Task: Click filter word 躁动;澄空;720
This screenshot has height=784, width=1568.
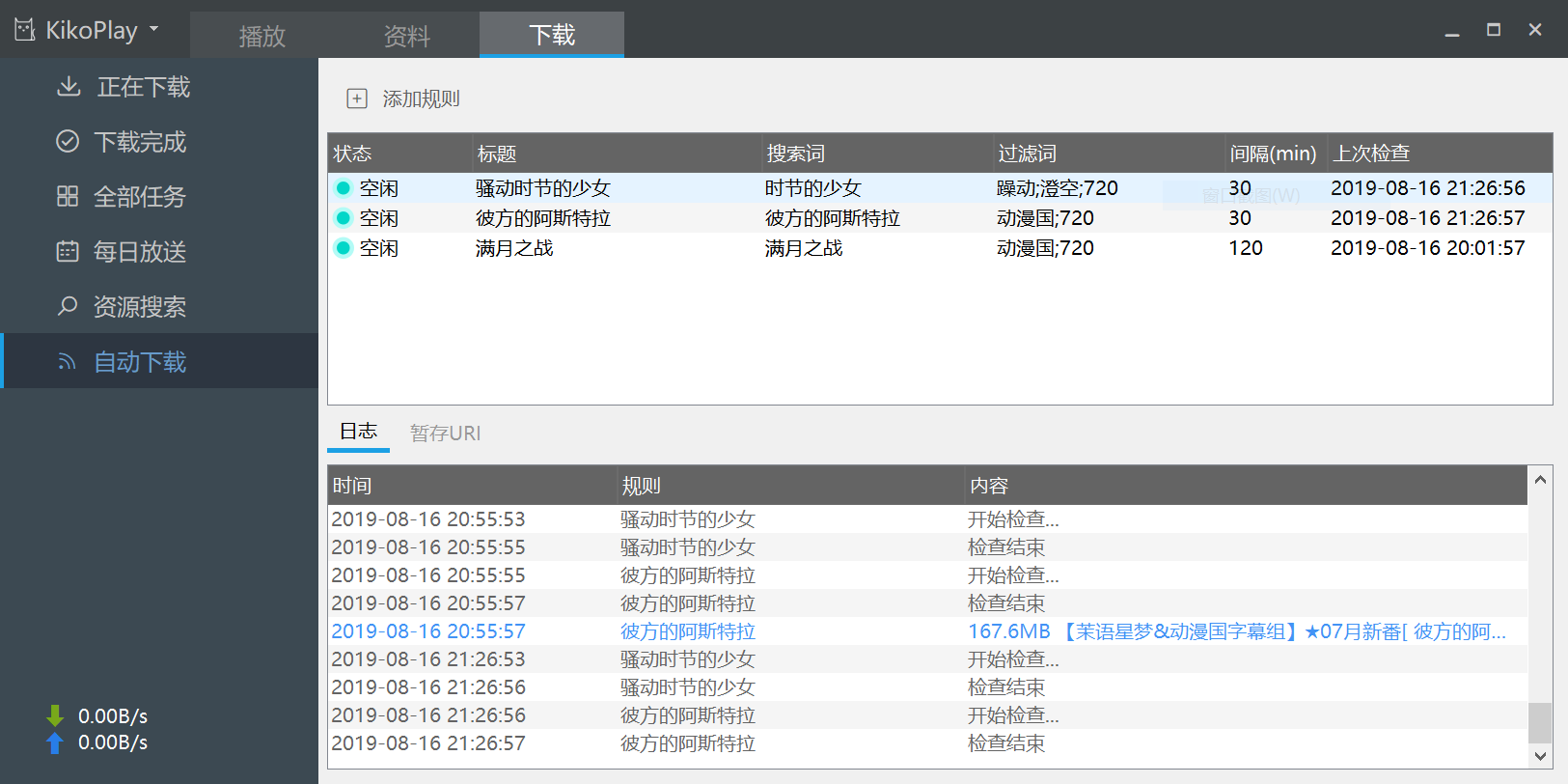Action: [1058, 188]
